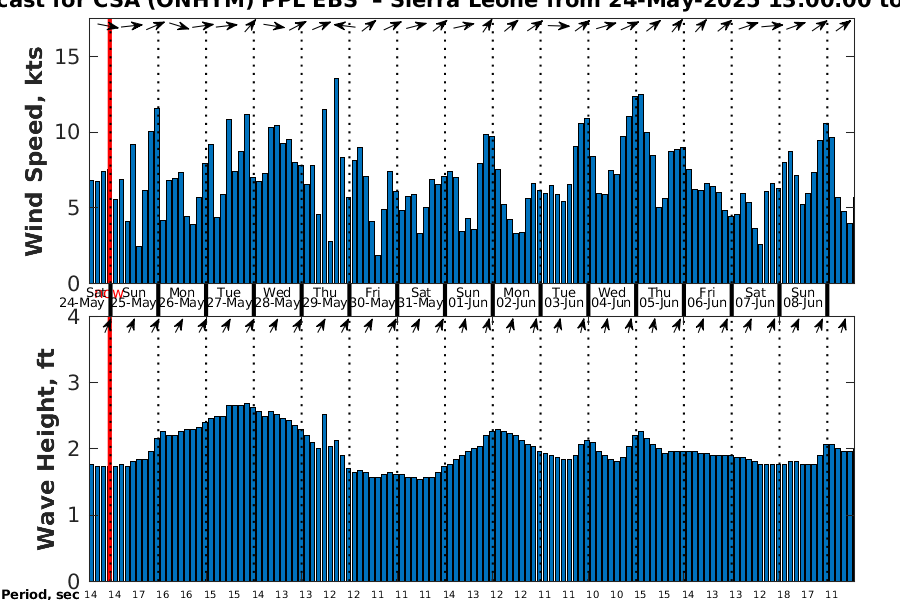The width and height of the screenshot is (900, 600).
Task: Click the 'Fri 30-May' date label
Action: pyautogui.click(x=373, y=297)
